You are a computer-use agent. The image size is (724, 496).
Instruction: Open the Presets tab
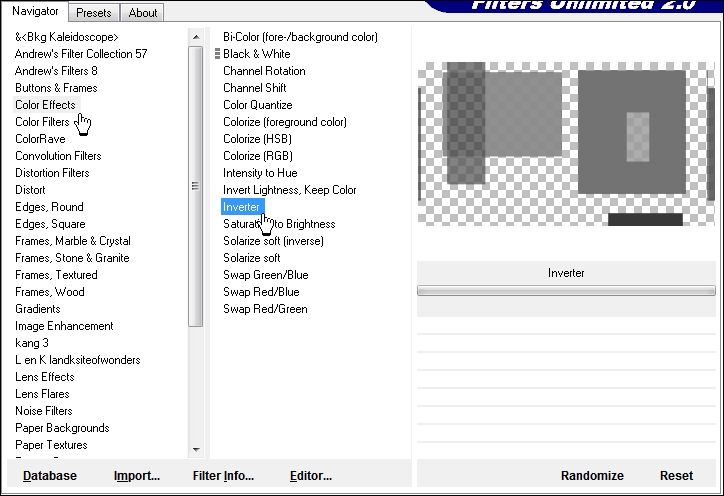pyautogui.click(x=94, y=12)
